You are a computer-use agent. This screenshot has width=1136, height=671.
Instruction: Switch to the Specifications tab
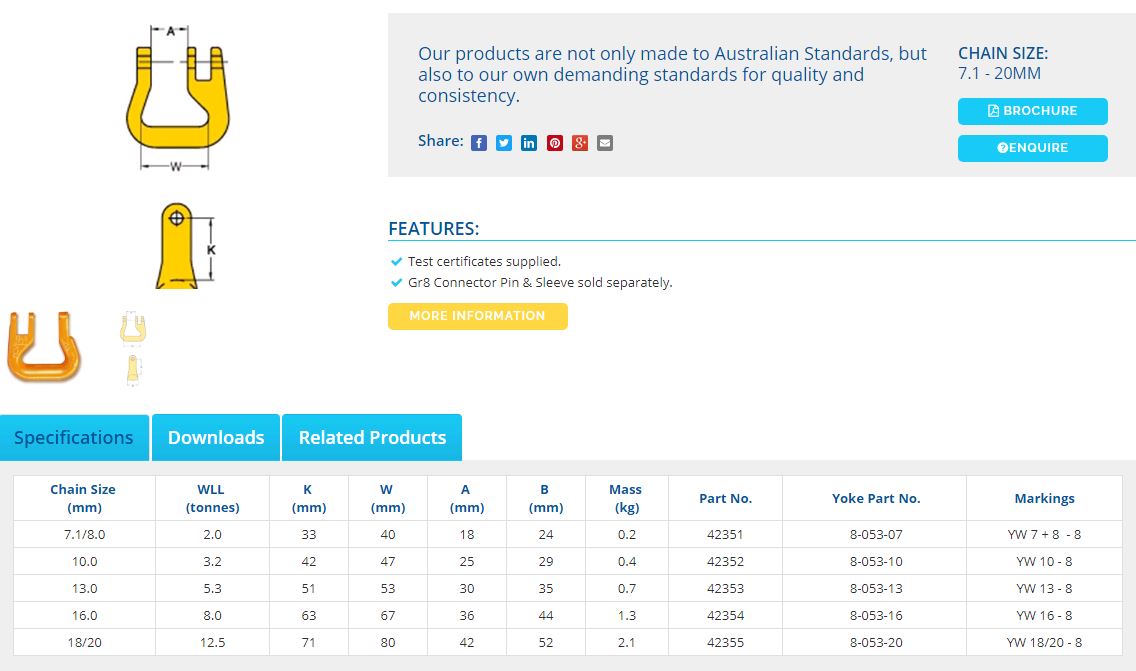coord(74,438)
